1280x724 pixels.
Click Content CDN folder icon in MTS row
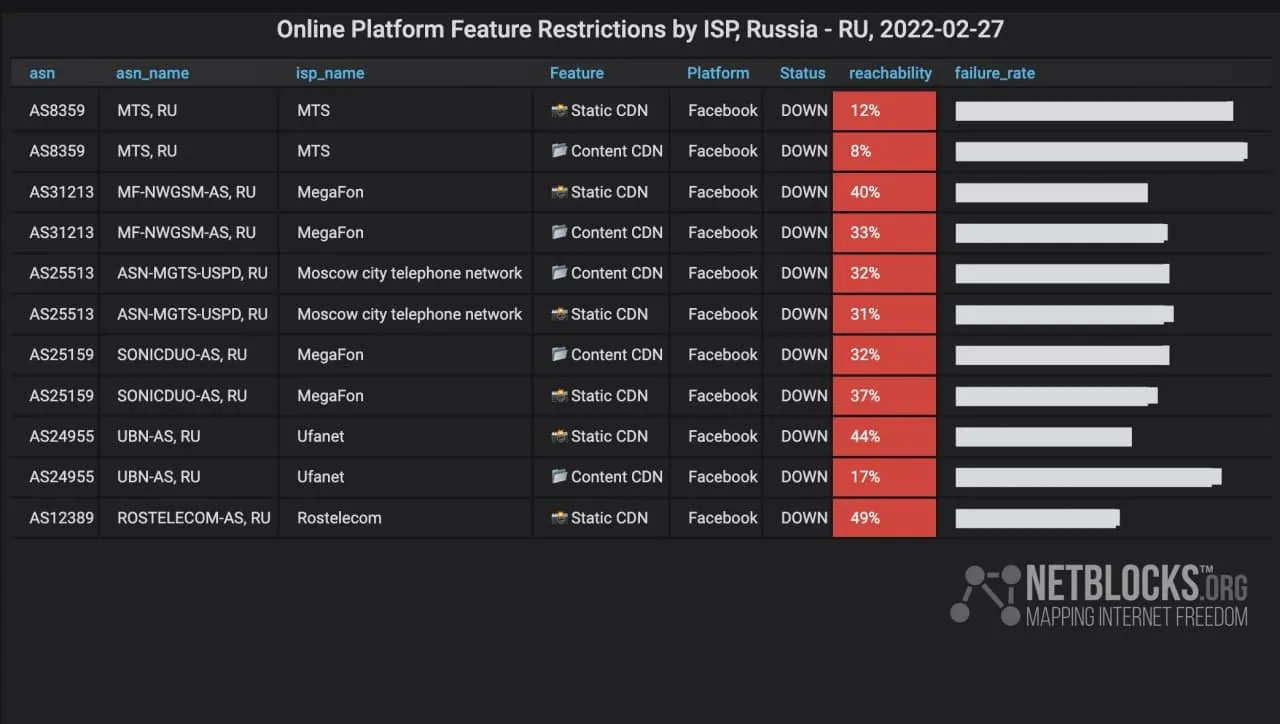point(559,151)
